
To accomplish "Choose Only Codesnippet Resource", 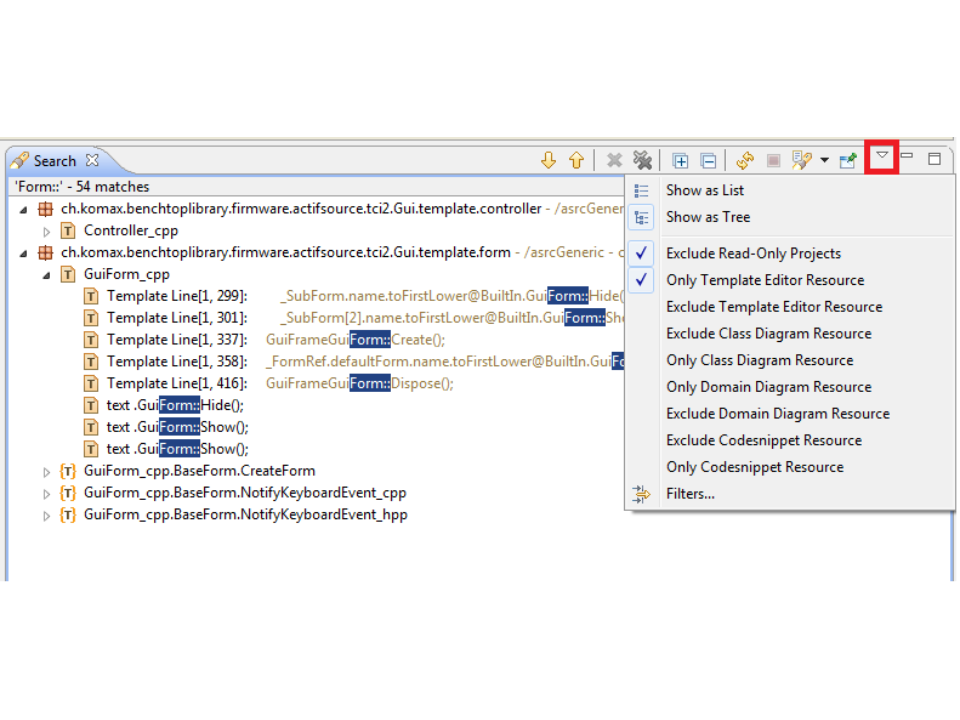I will click(x=755, y=467).
